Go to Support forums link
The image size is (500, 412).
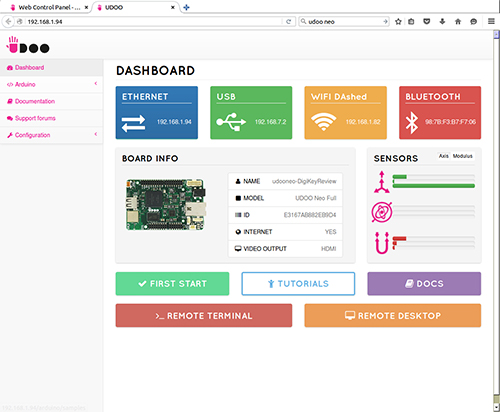(51, 118)
